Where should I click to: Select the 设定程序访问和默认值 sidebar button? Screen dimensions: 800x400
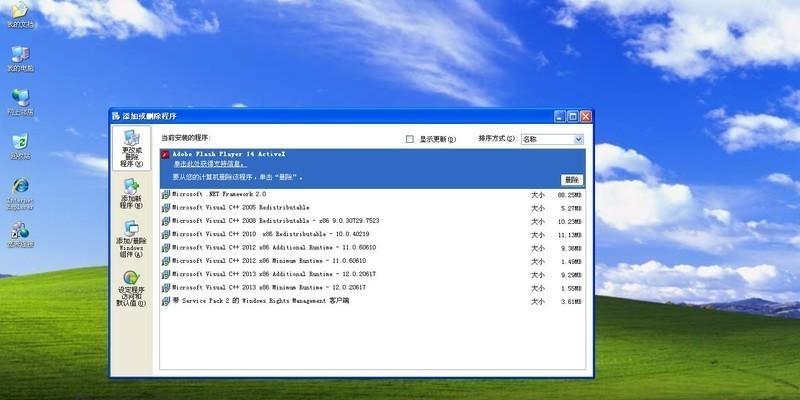tap(132, 288)
